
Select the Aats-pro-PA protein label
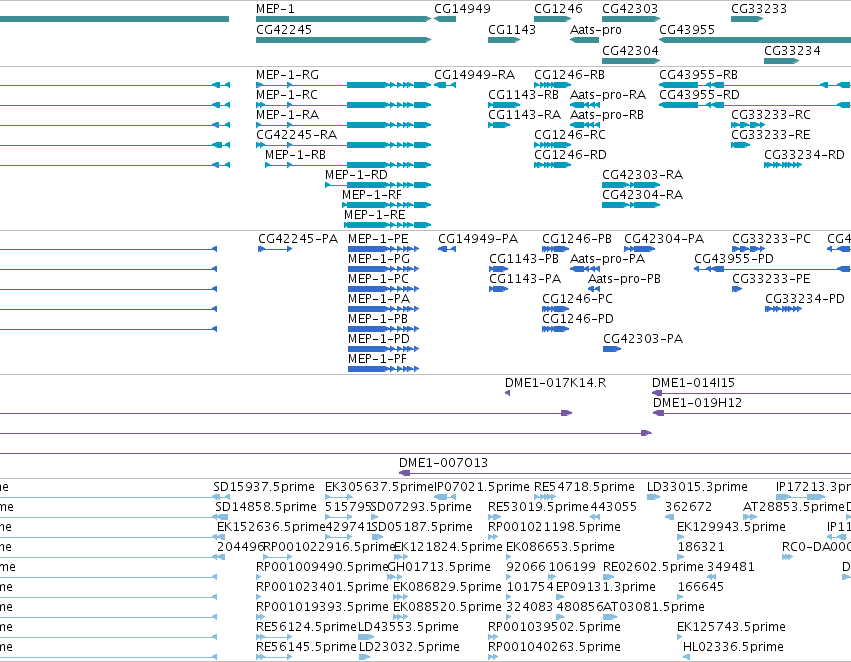coord(607,259)
